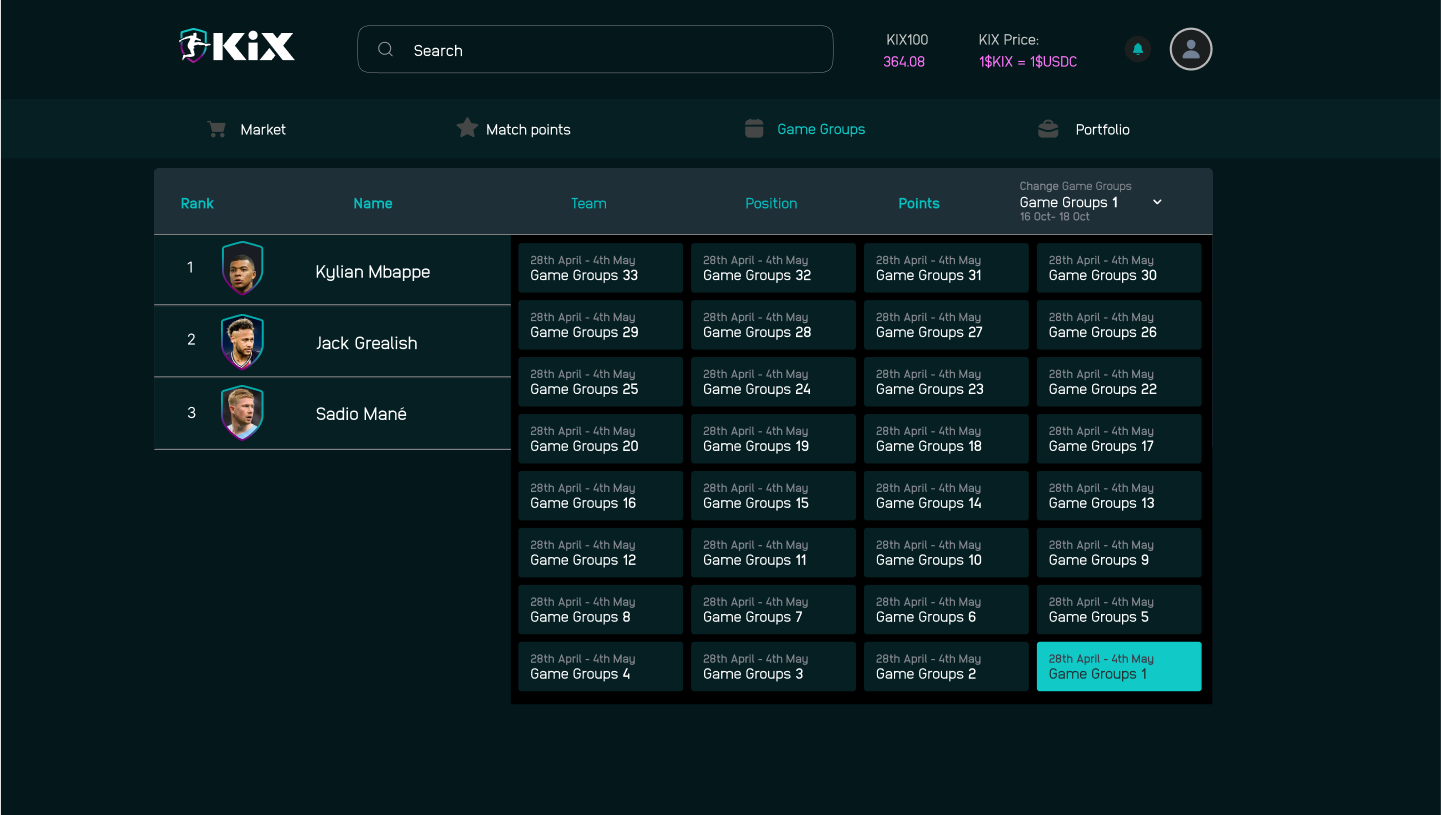Select Game Groups 31 option
Screen dimensions: 1441x815
coord(946,268)
